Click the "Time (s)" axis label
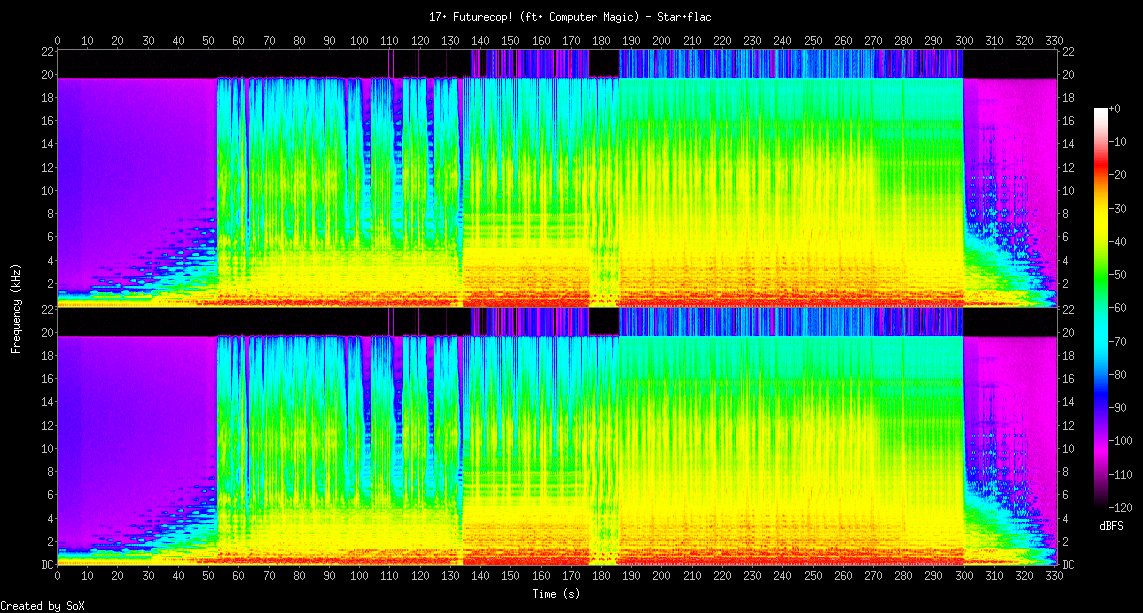 pyautogui.click(x=557, y=594)
